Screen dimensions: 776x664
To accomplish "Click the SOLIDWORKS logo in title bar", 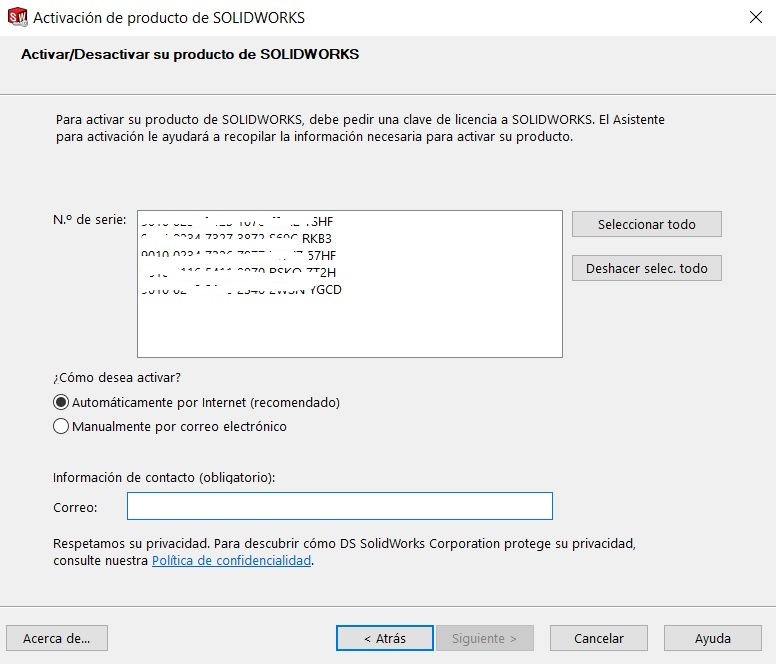I will click(x=17, y=17).
